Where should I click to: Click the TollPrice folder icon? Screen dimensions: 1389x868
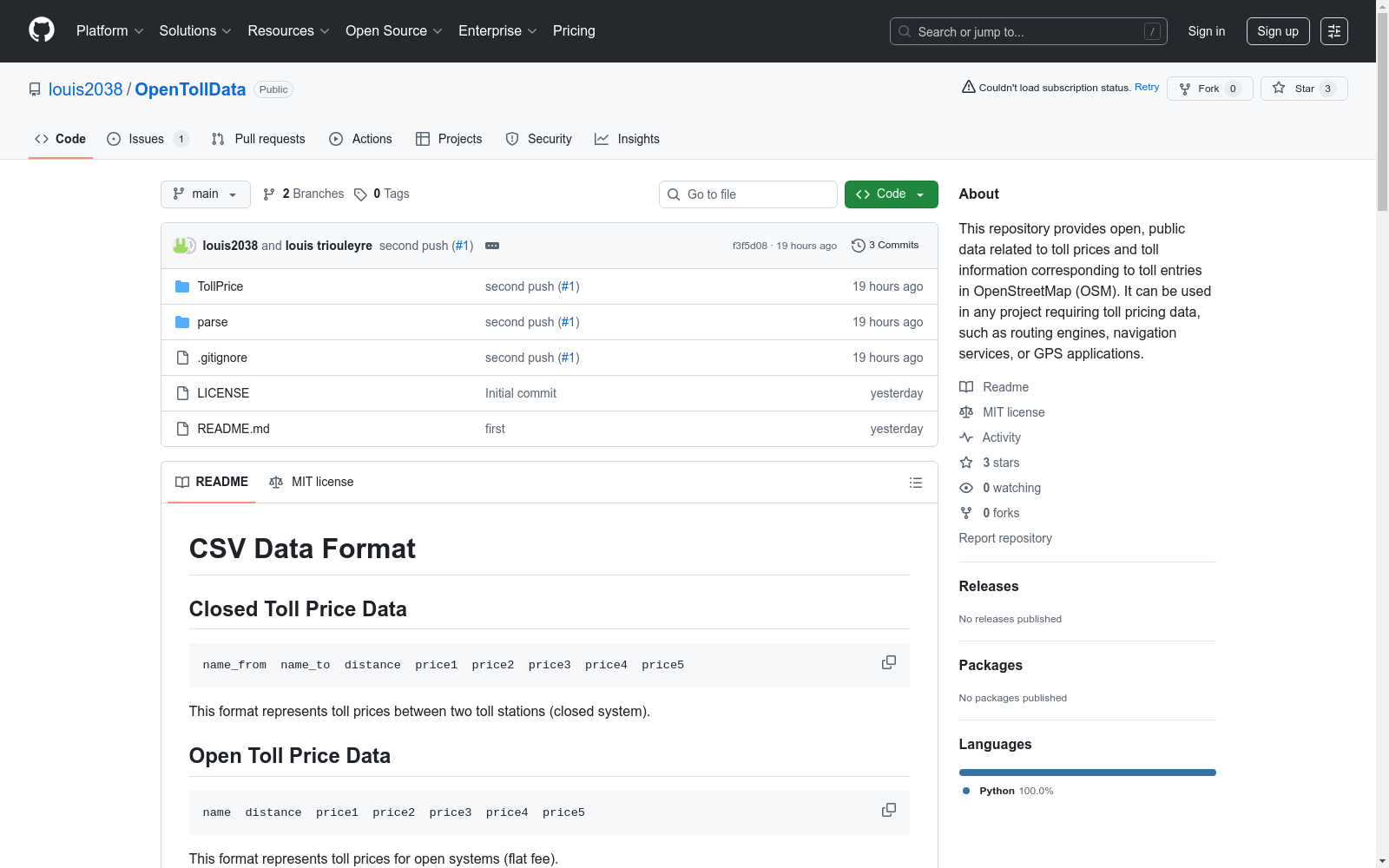coord(182,286)
